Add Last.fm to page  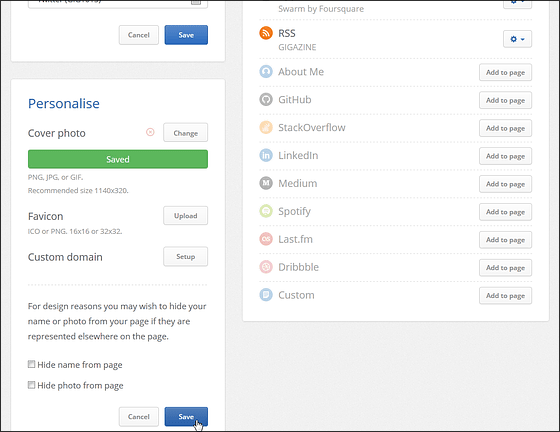point(505,239)
